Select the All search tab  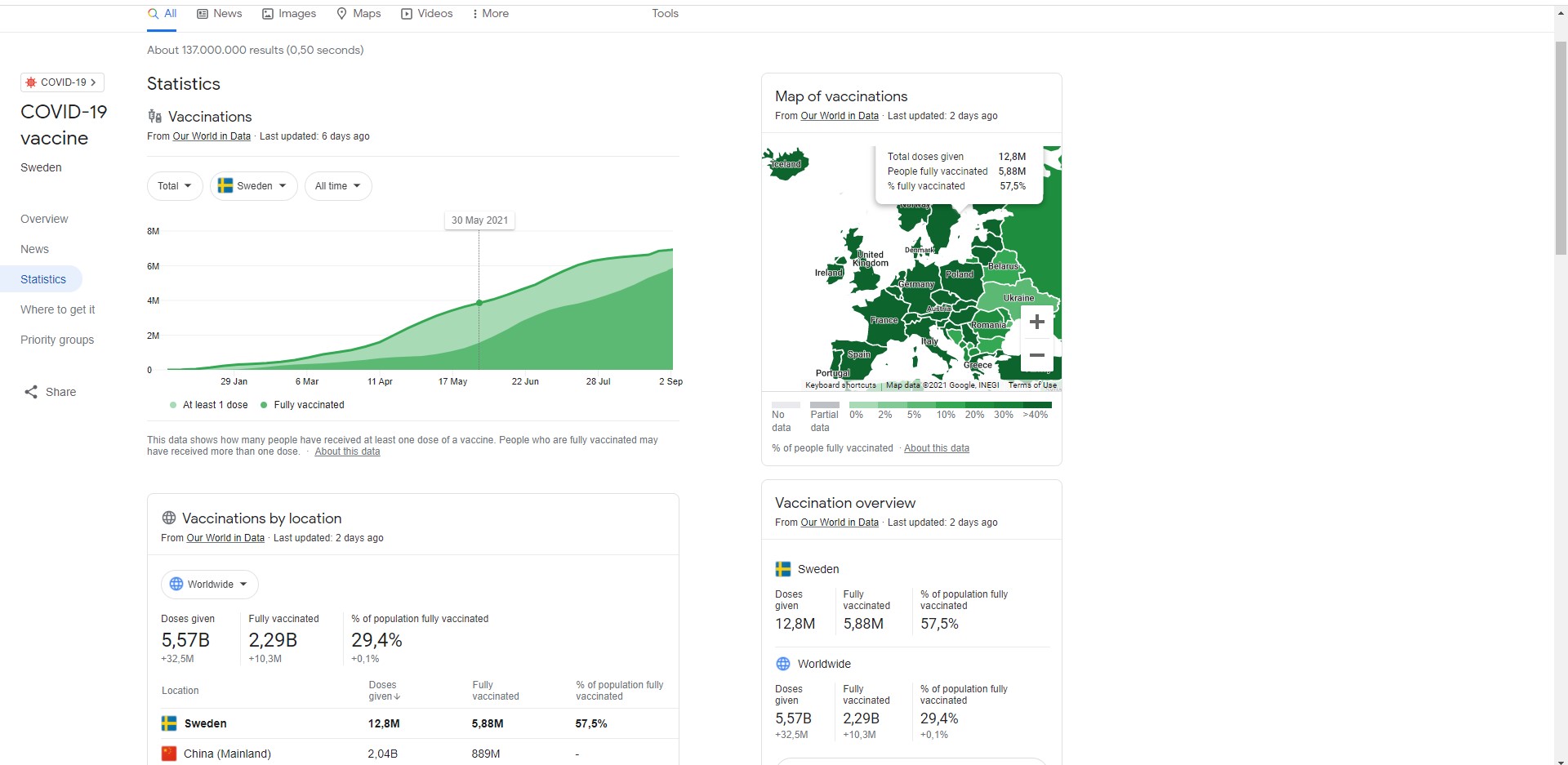pyautogui.click(x=162, y=14)
